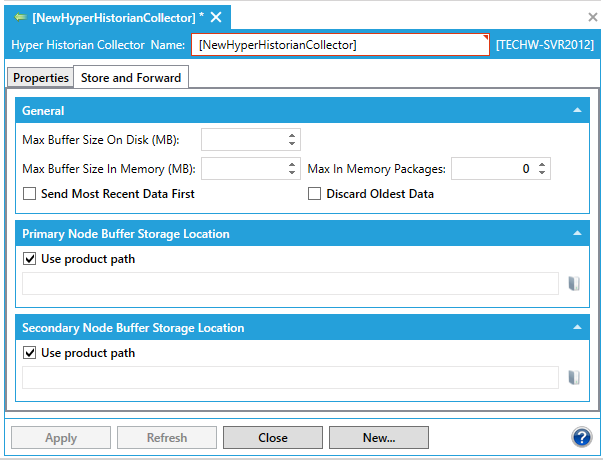Collapse Primary Node Buffer Storage Location section
The image size is (603, 460).
click(x=576, y=234)
